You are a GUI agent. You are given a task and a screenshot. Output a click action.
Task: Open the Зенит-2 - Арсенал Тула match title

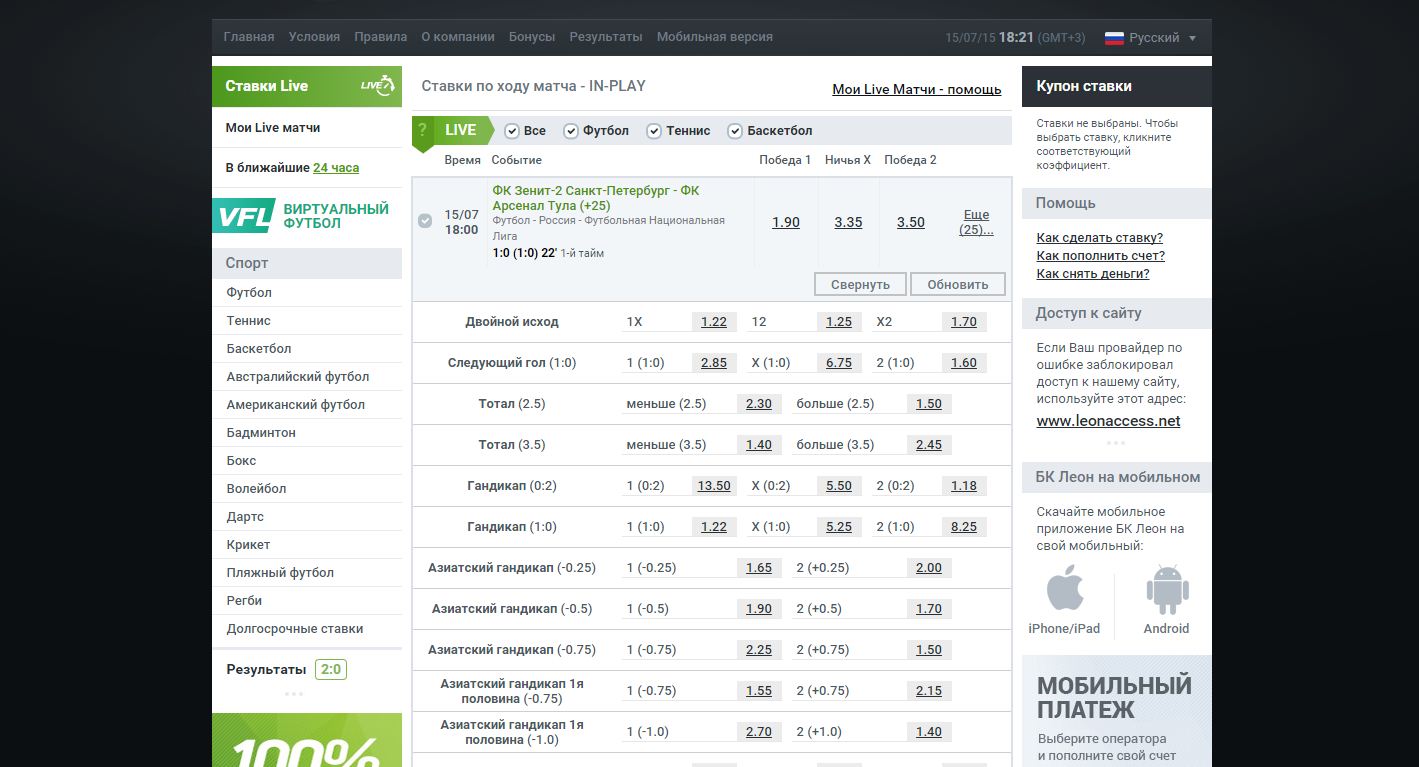point(596,198)
